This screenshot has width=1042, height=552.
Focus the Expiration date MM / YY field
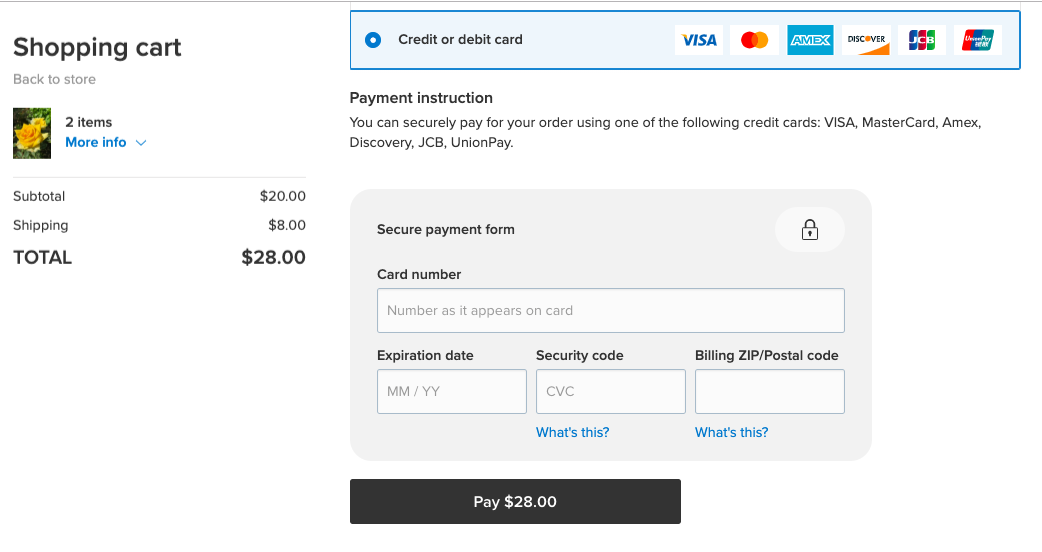tap(452, 391)
